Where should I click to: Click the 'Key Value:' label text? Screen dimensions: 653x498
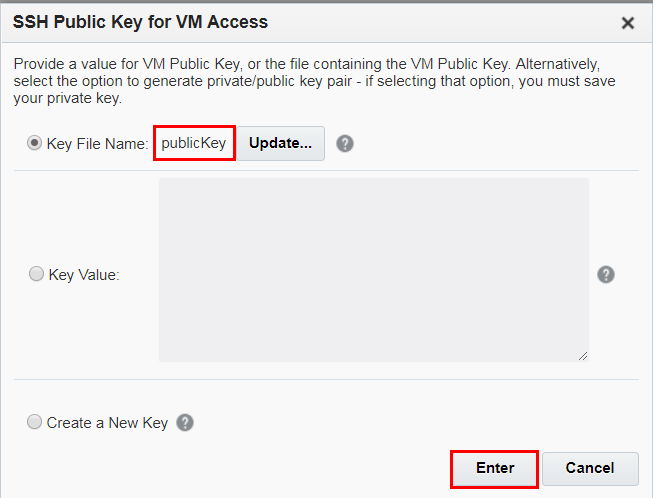point(84,274)
